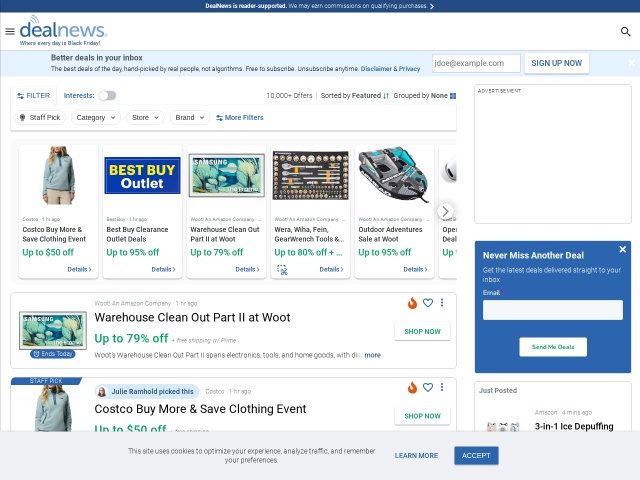Open the Category dropdown
The image size is (640, 480).
pyautogui.click(x=96, y=118)
